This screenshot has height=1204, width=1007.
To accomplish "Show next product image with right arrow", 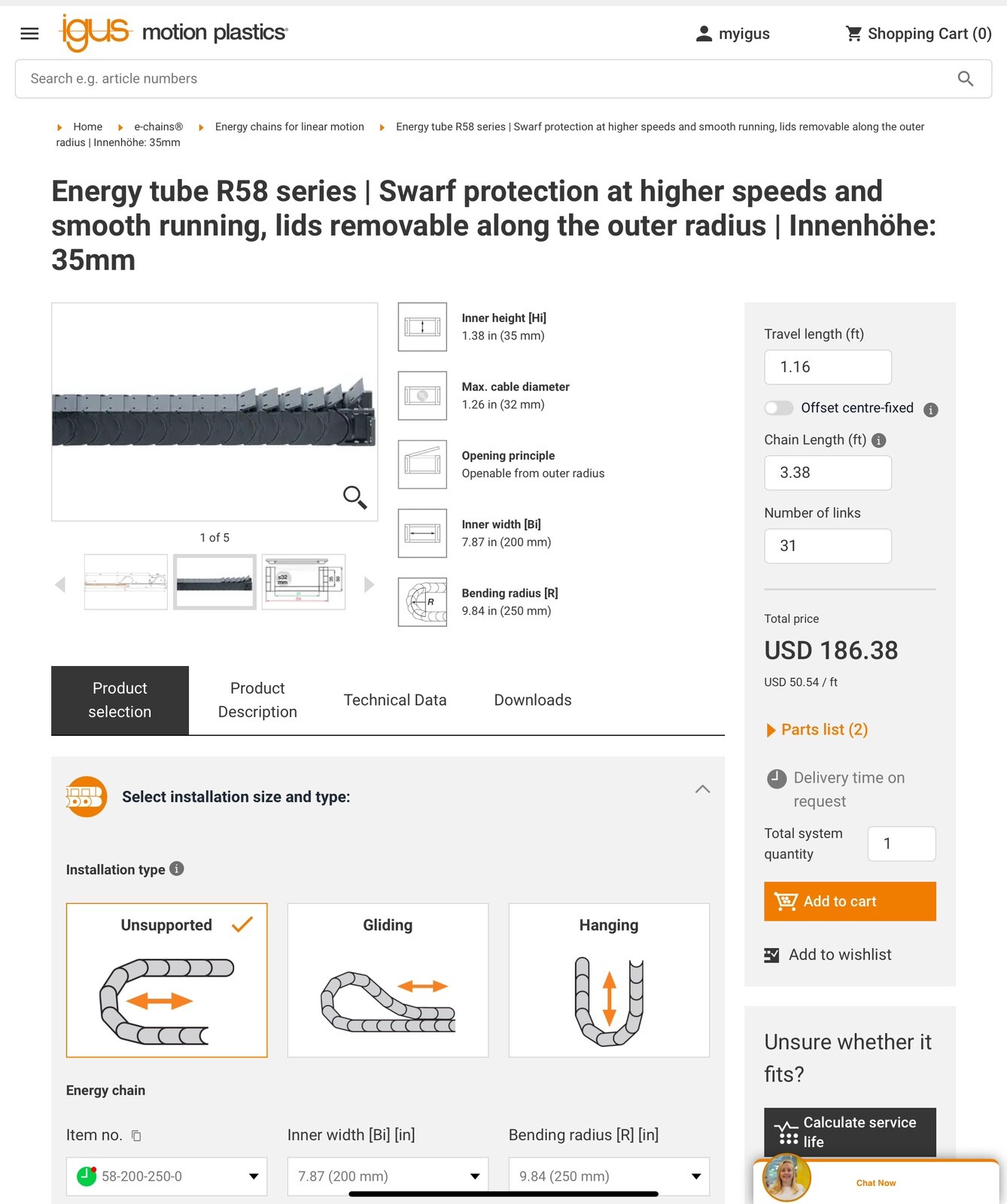I will coord(369,584).
